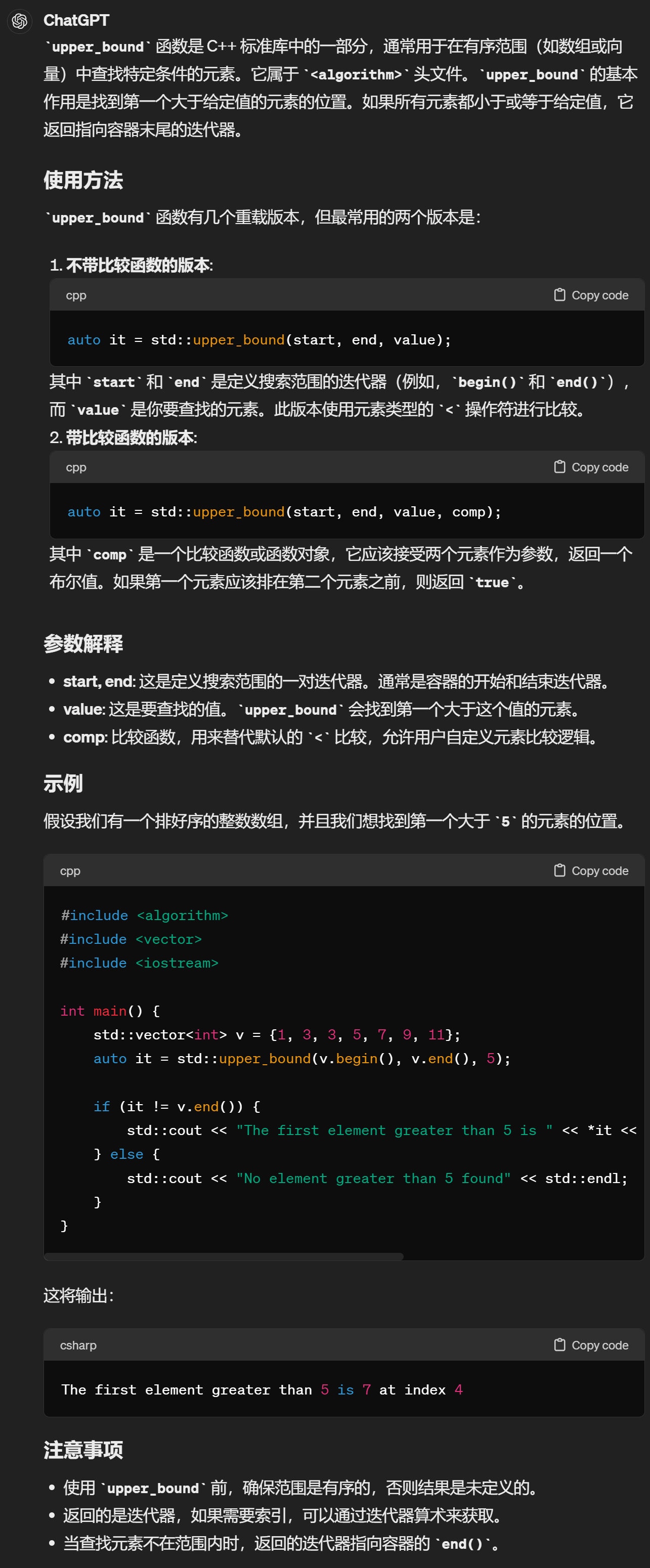Click the heading 注意事项
Screen dimensions: 650x1568
point(83,1450)
